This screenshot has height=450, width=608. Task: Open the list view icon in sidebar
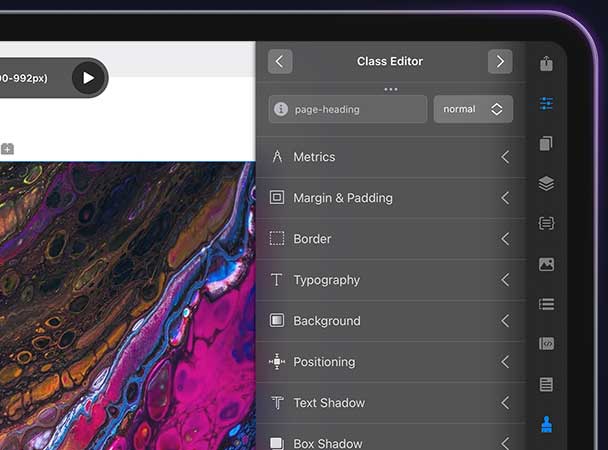[546, 304]
